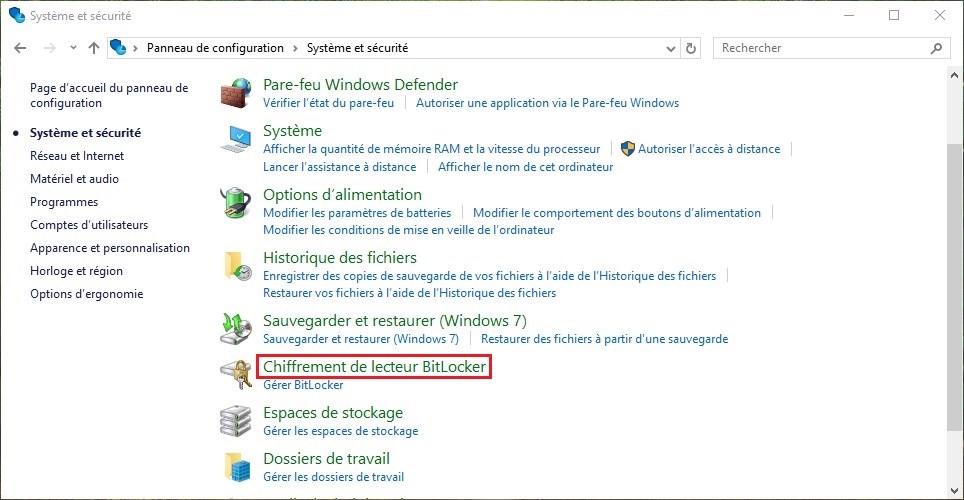This screenshot has height=500, width=964.
Task: Expand the chevron after the address bar icon
Action: (x=135, y=48)
